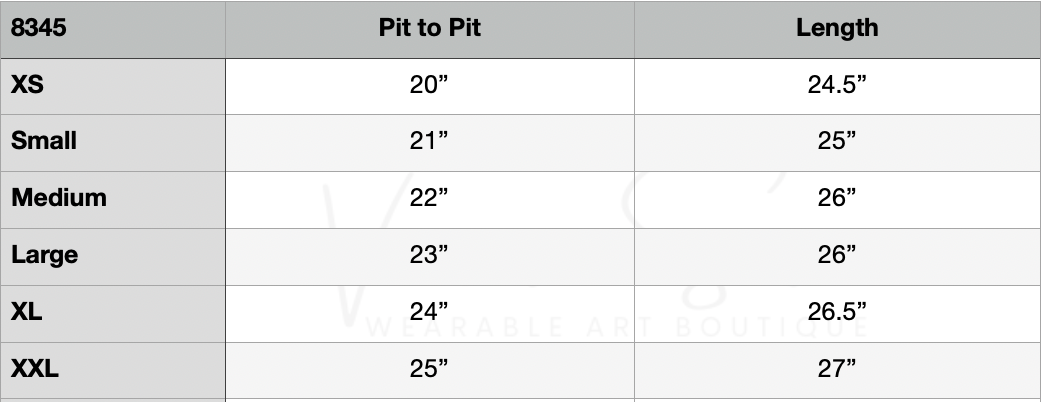The height and width of the screenshot is (402, 1042).
Task: Click the Large pit to pit value 23”
Action: click(x=429, y=255)
